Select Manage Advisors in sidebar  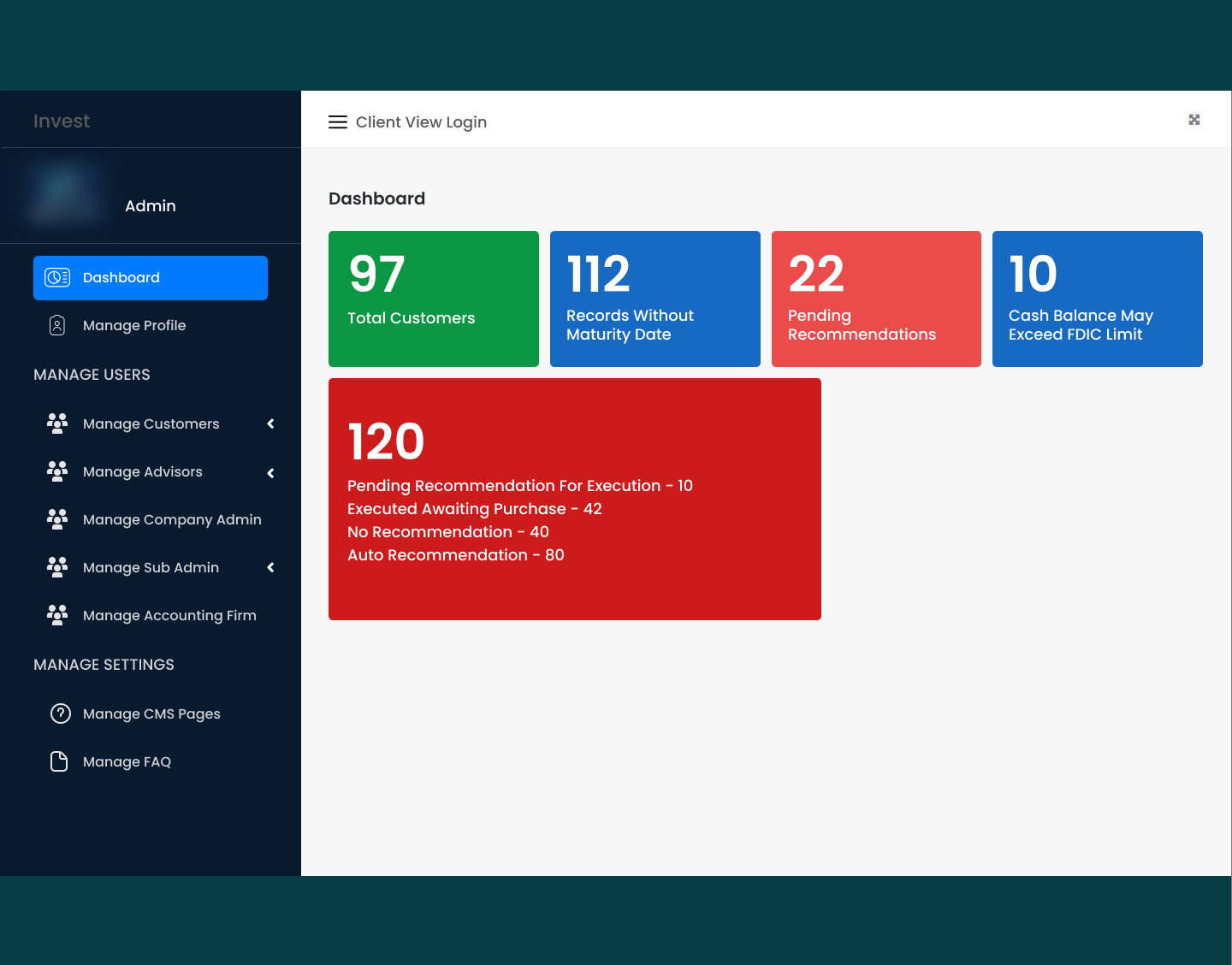tap(143, 472)
